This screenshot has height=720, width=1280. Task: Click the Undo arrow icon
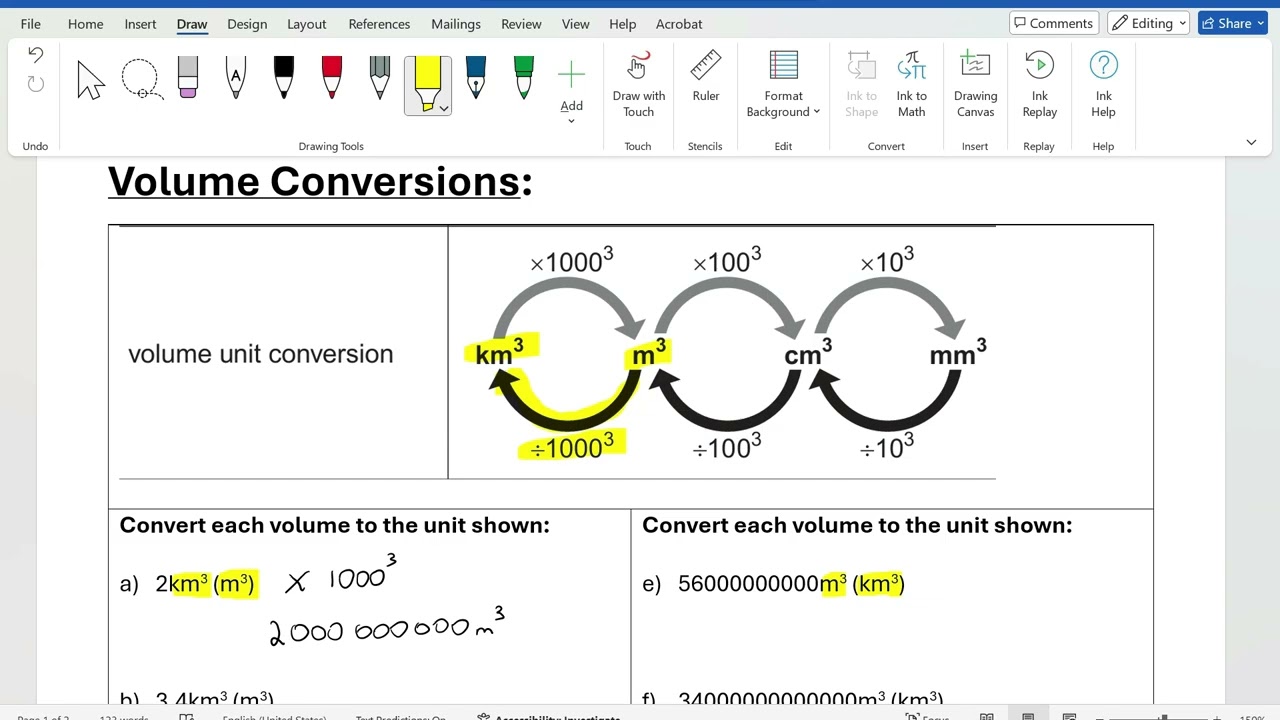[35, 55]
